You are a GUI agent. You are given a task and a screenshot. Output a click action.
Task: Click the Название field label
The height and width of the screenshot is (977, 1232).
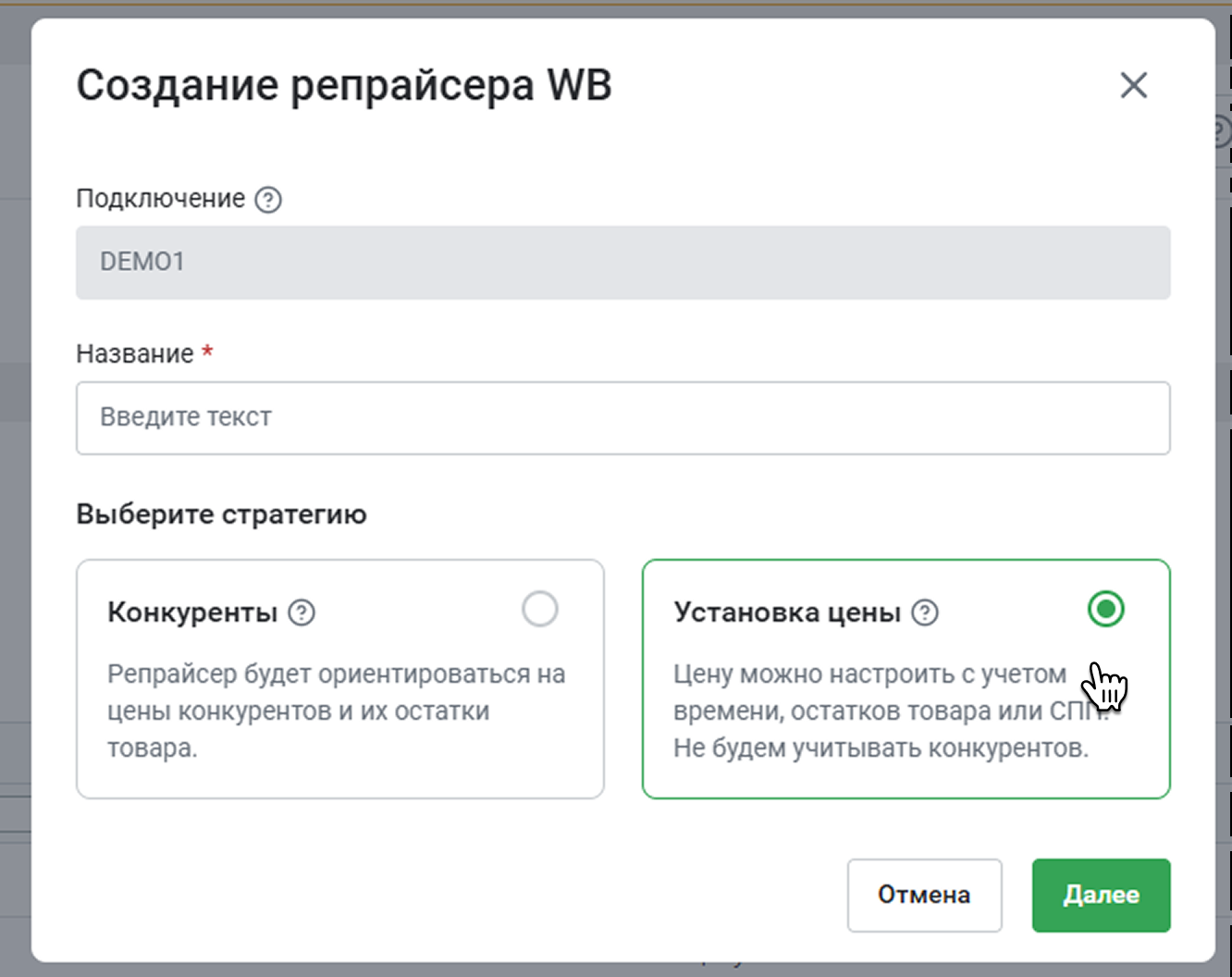[x=135, y=353]
